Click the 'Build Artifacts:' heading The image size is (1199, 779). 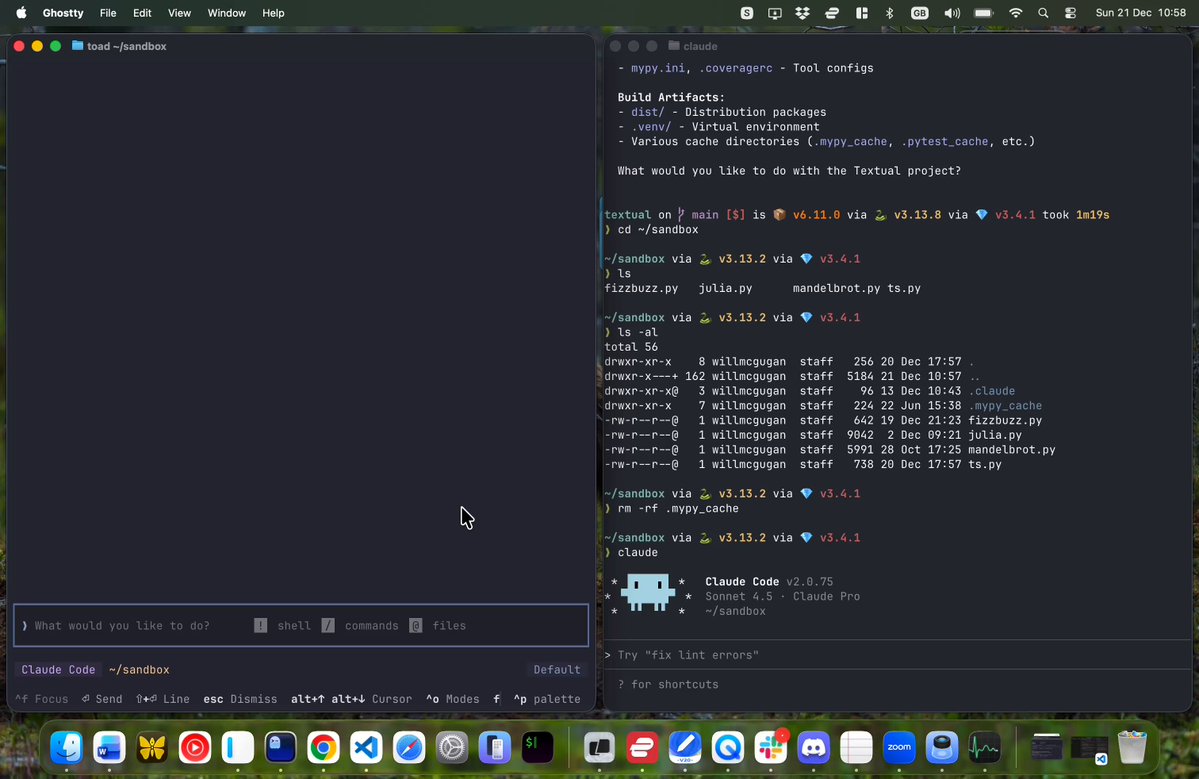click(x=671, y=97)
